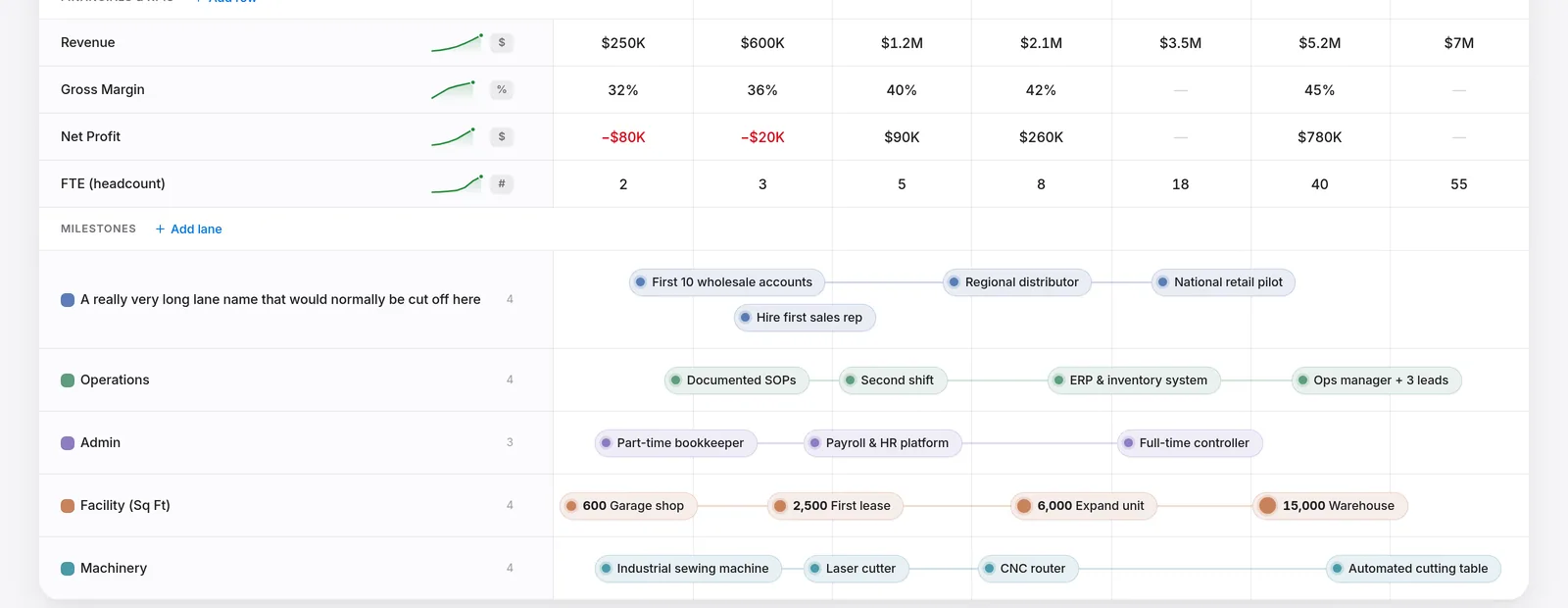The image size is (1568, 608).
Task: Click the dollar unit badge for Revenue
Action: [x=502, y=42]
